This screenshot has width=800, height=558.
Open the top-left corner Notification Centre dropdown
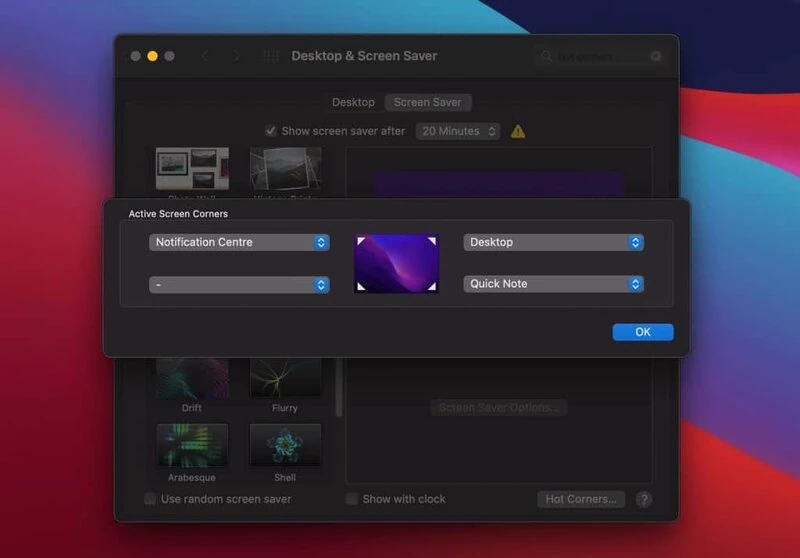click(x=239, y=242)
